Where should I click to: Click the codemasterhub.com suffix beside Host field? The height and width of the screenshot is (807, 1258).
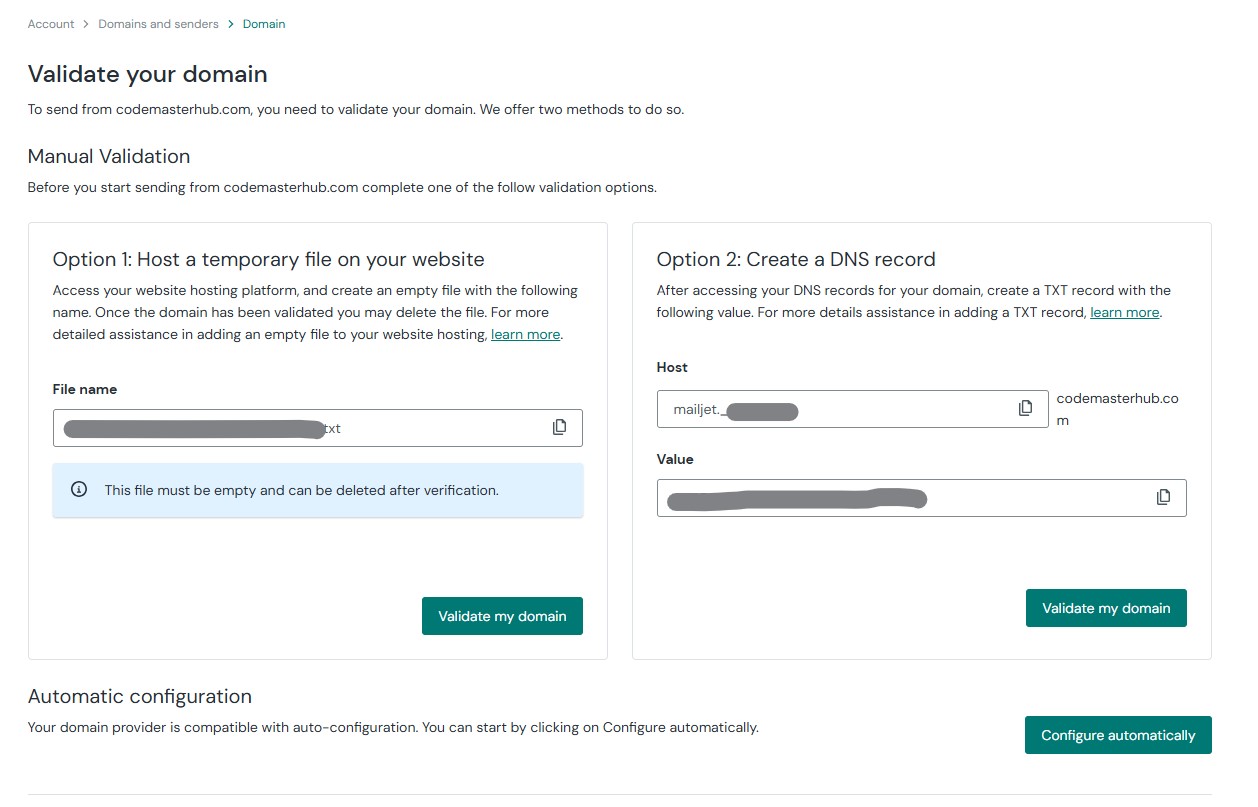tap(1117, 409)
